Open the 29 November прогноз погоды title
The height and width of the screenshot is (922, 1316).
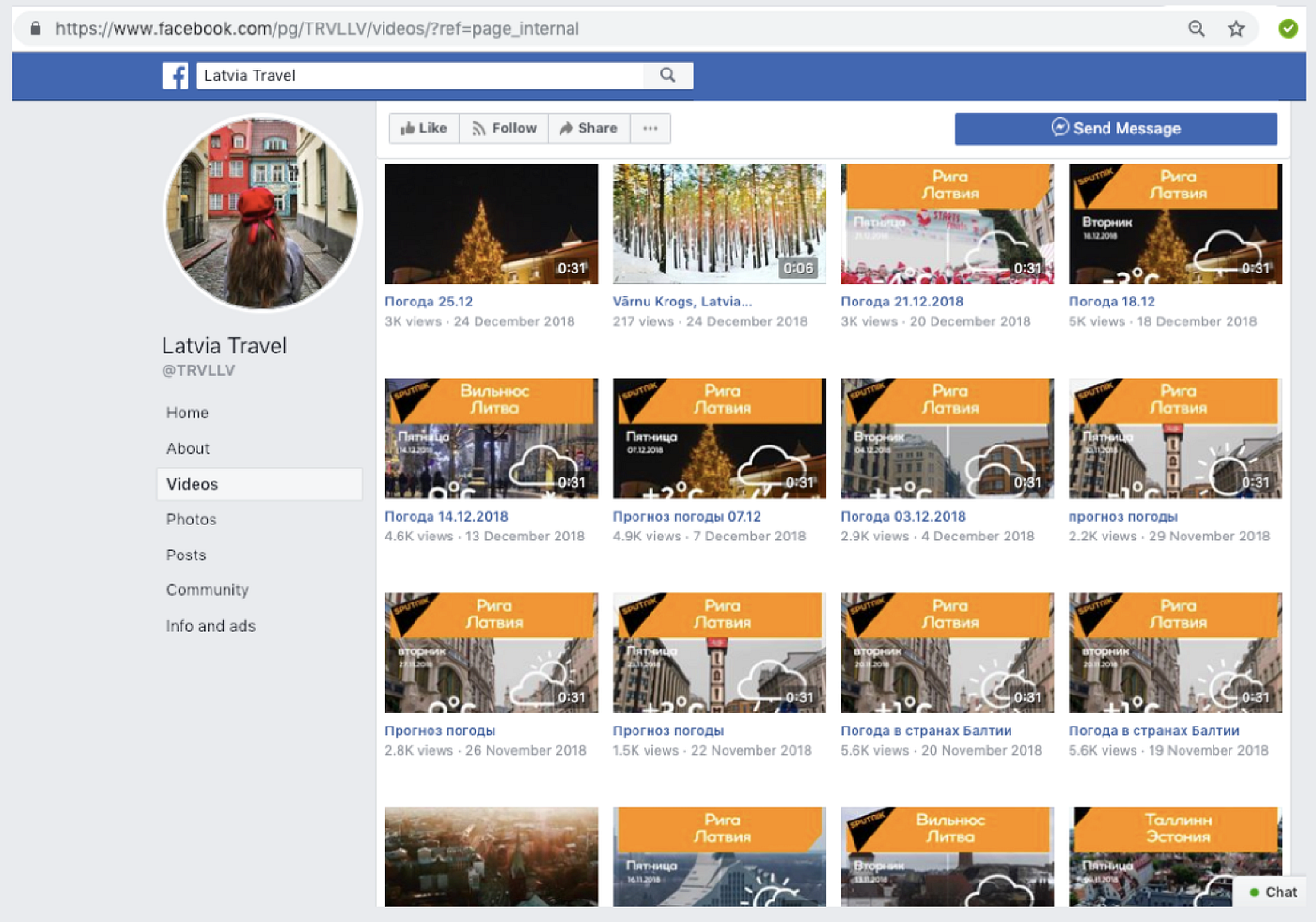tap(1122, 516)
